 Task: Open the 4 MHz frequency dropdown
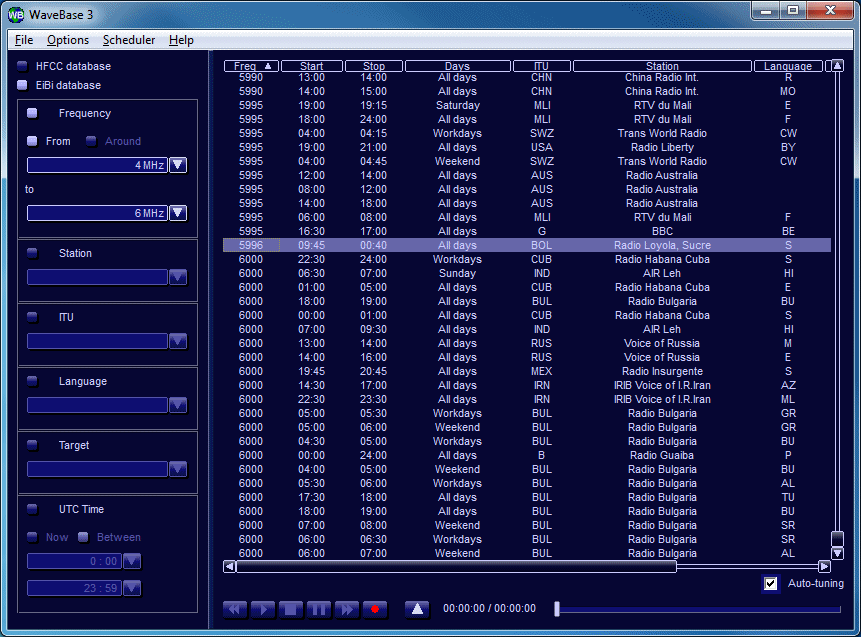(x=178, y=165)
